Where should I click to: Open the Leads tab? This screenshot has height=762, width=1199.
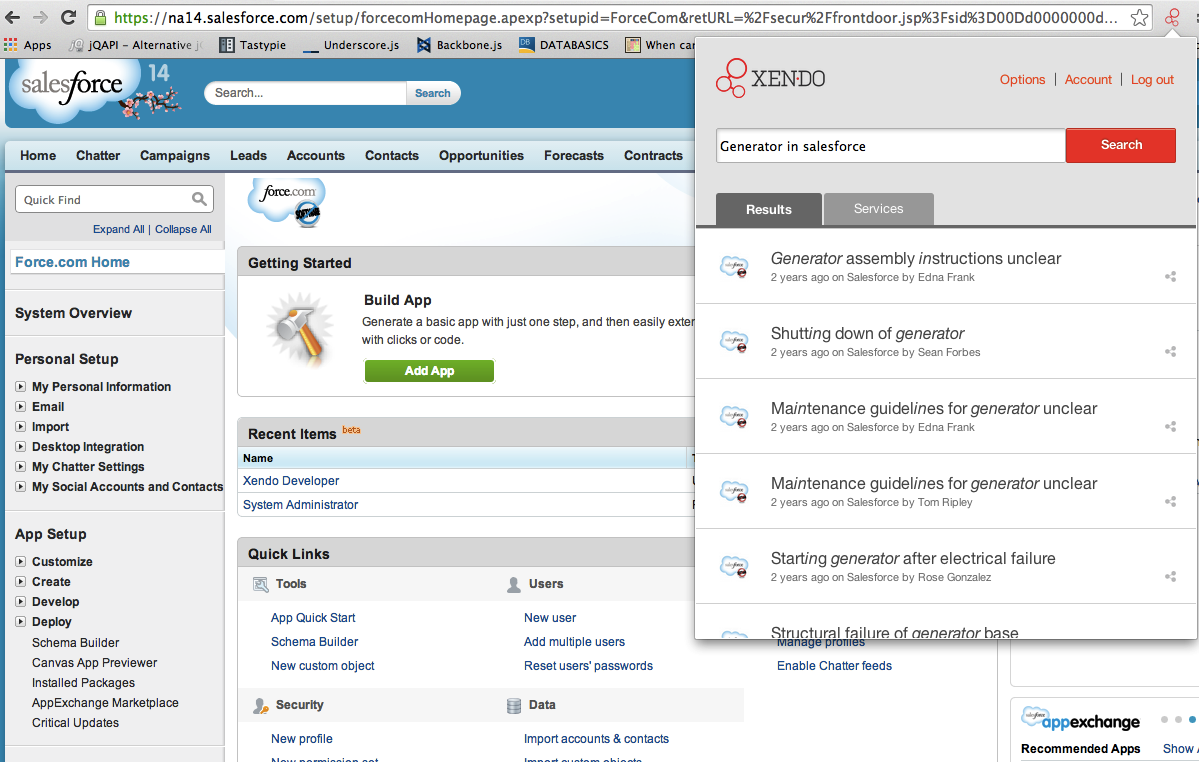coord(249,155)
